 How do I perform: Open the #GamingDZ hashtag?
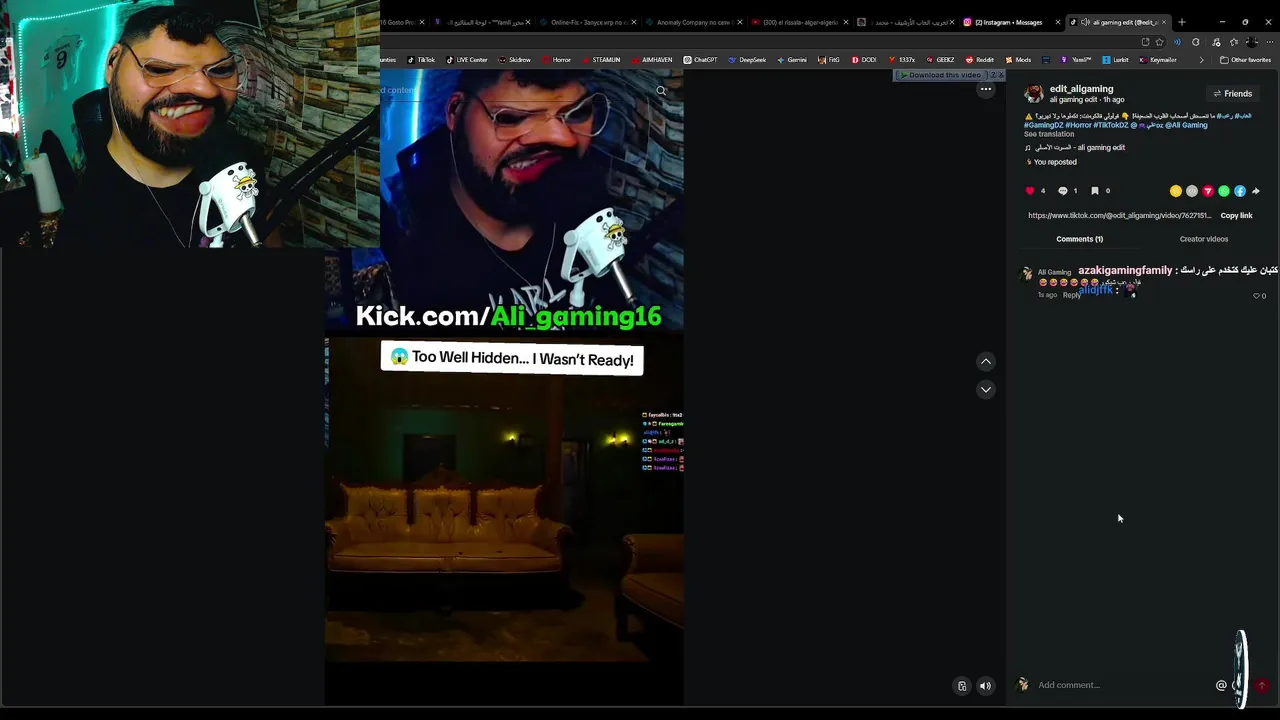tap(1043, 125)
